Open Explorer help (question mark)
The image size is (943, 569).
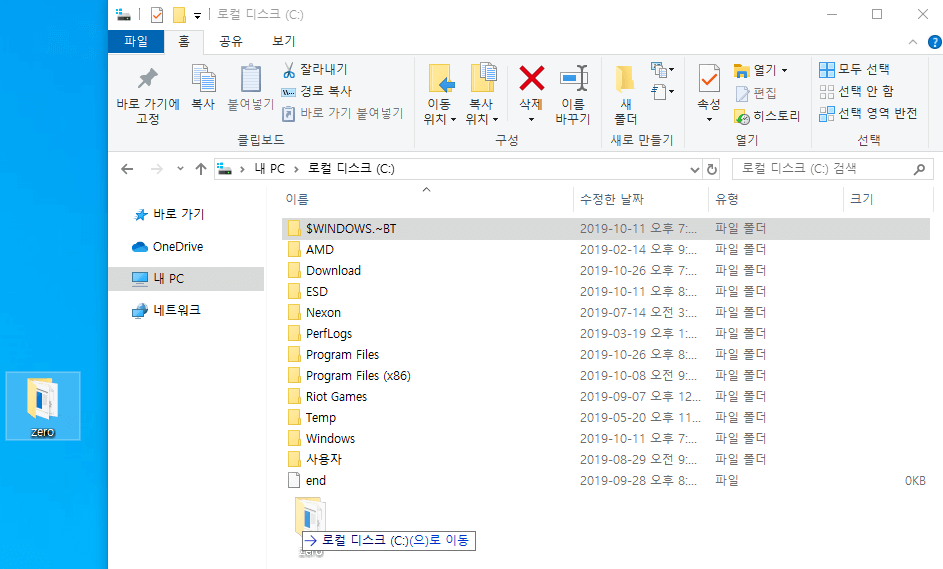pos(935,42)
